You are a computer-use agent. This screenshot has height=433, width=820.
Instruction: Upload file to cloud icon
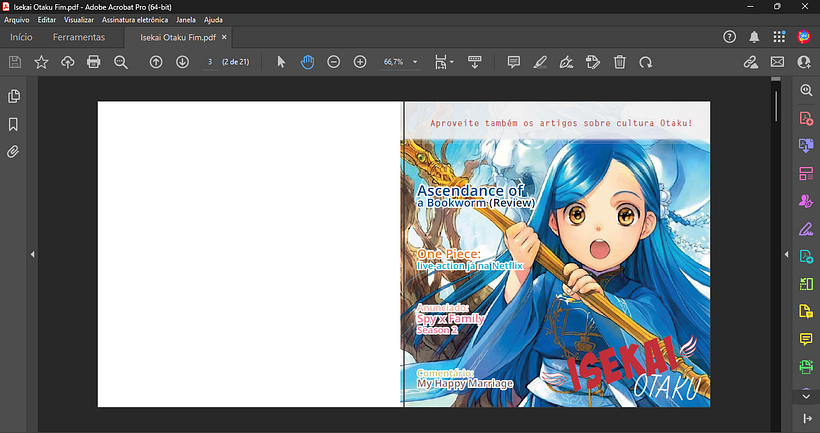pyautogui.click(x=67, y=62)
